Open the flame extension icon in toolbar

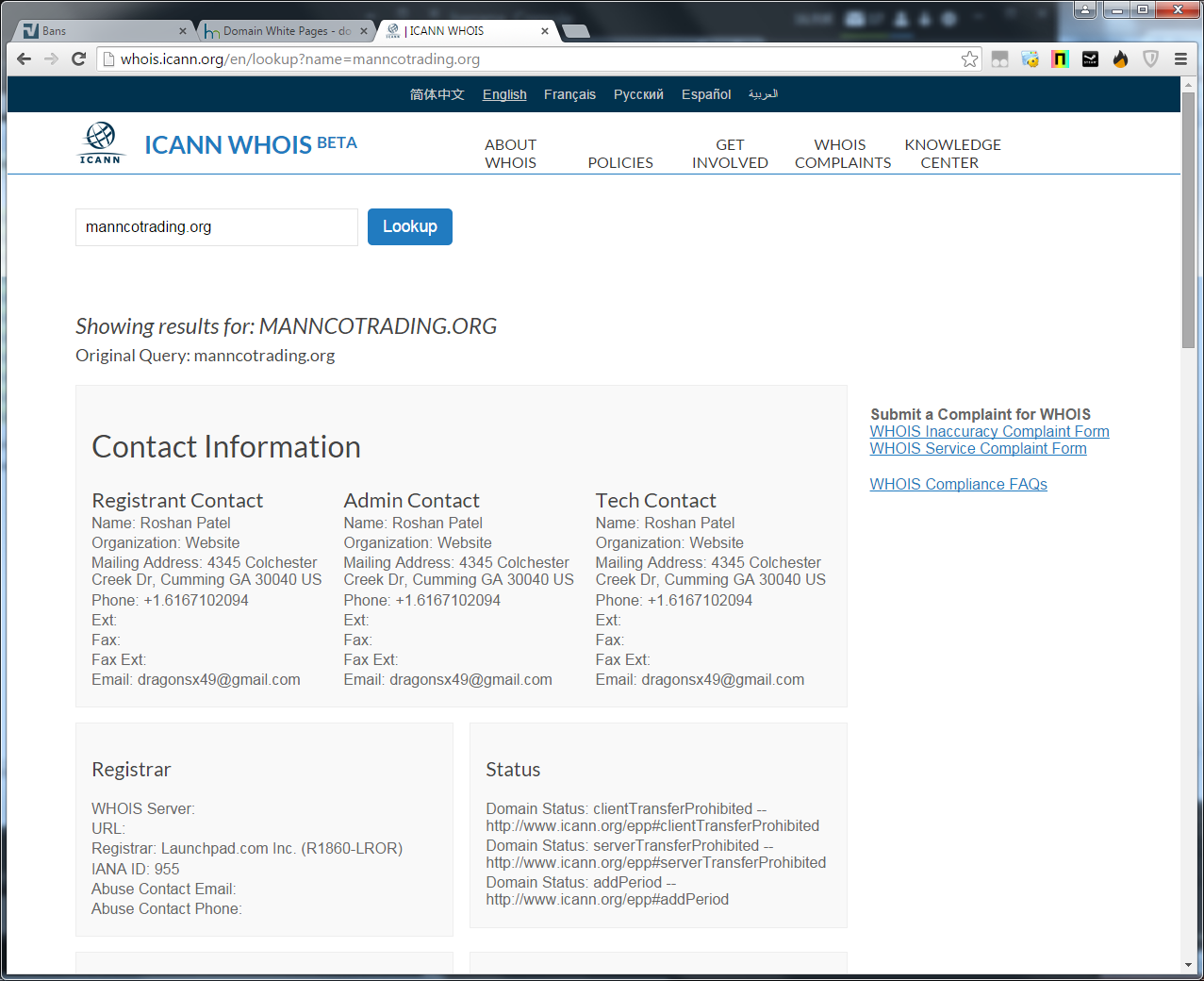(x=1120, y=59)
